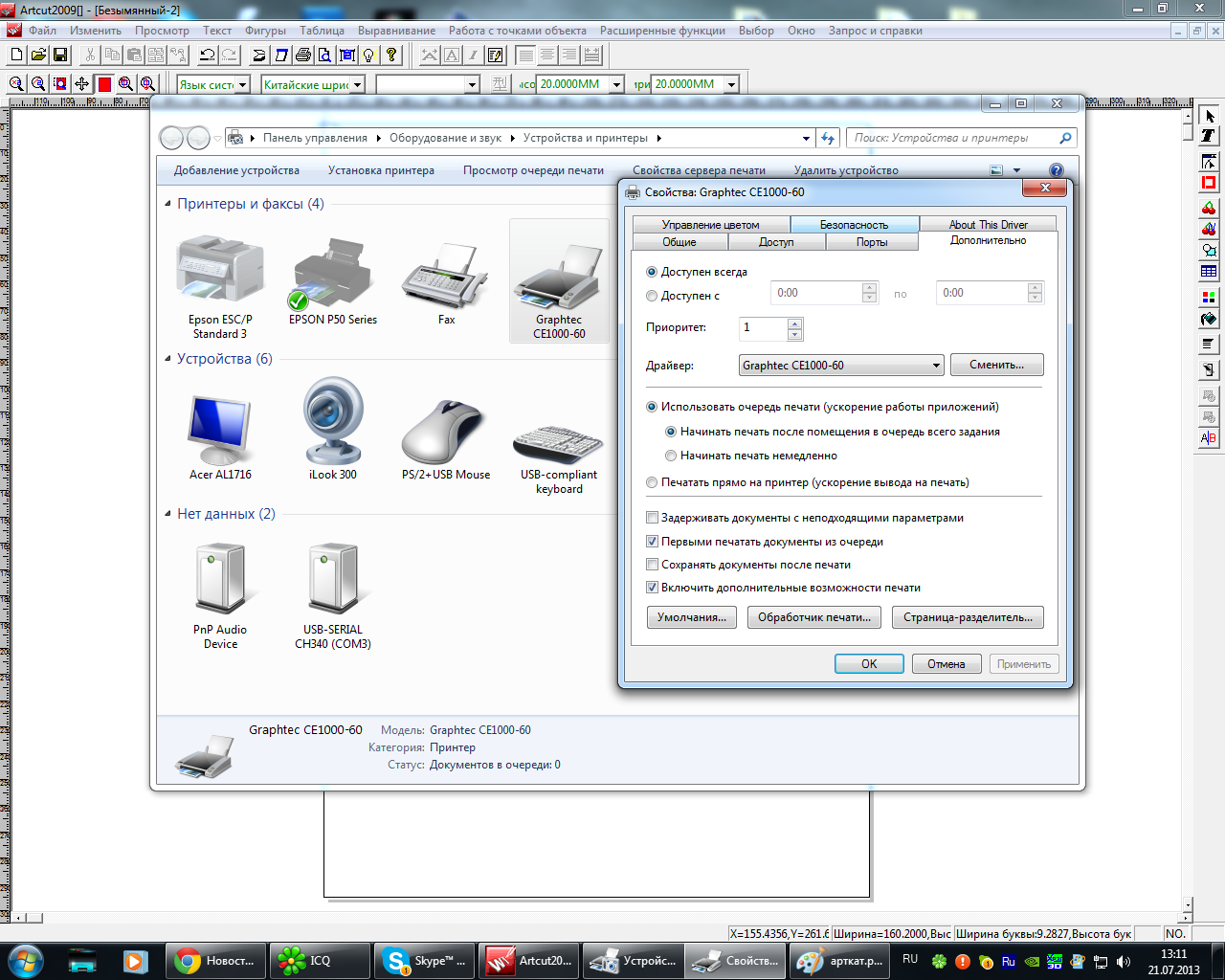Click the 'Обработчик печати...' button
The width and height of the screenshot is (1225, 980).
814,617
